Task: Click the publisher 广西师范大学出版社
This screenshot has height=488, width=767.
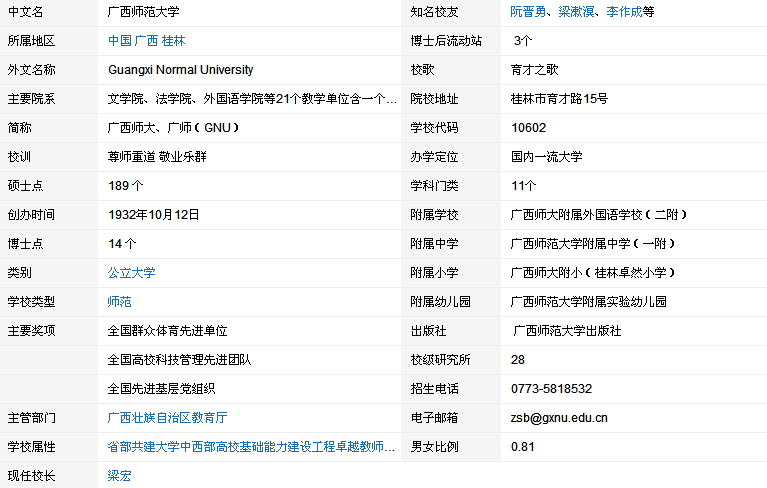Action: (x=567, y=331)
